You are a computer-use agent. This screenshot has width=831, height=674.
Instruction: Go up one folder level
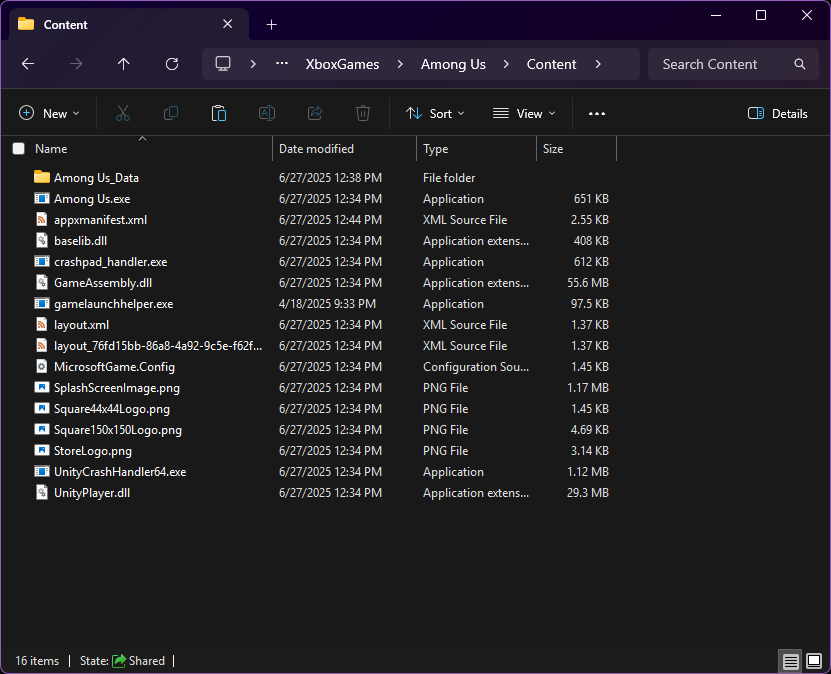click(123, 64)
